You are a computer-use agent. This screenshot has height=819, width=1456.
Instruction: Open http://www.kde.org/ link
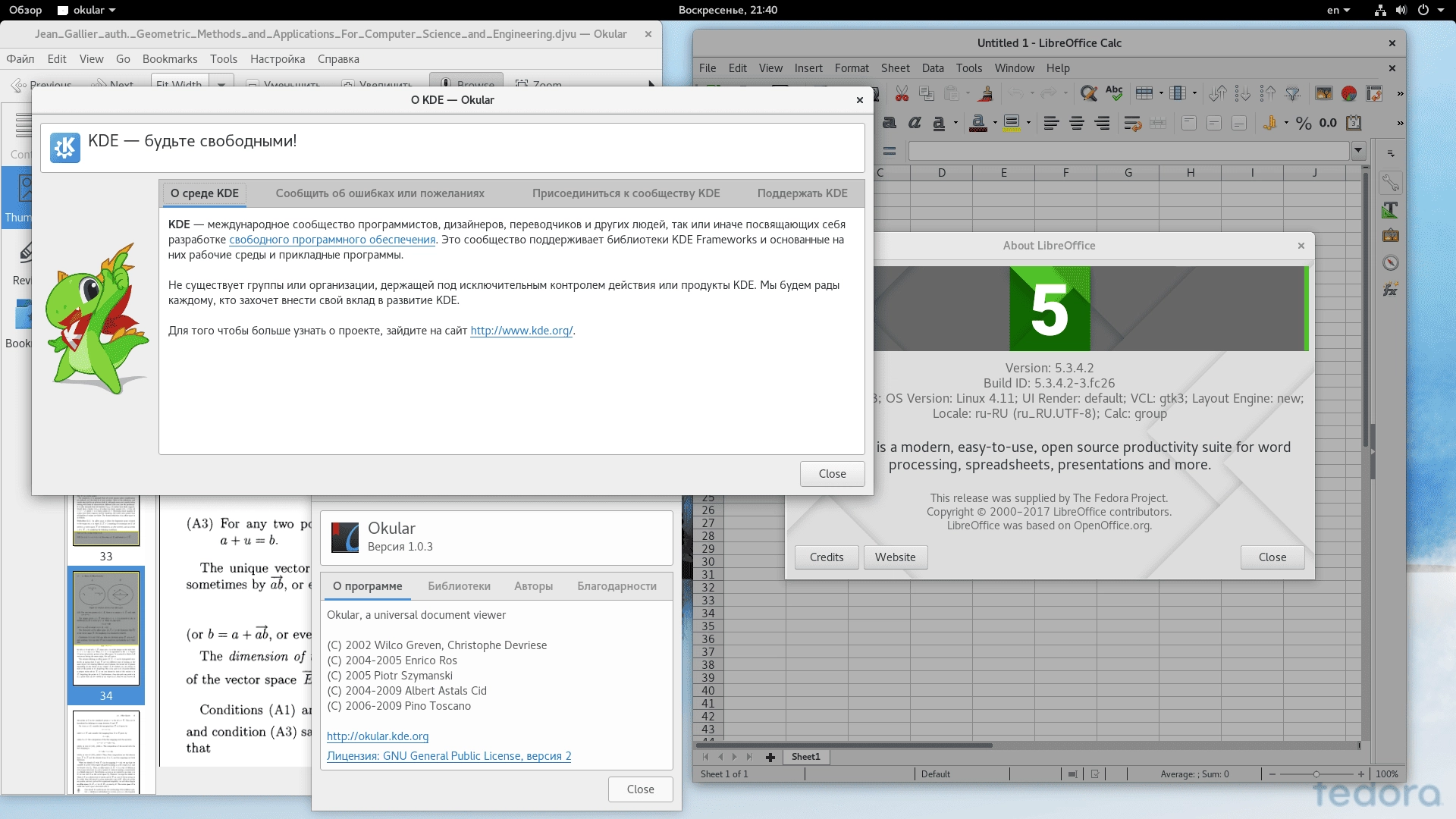click(521, 331)
